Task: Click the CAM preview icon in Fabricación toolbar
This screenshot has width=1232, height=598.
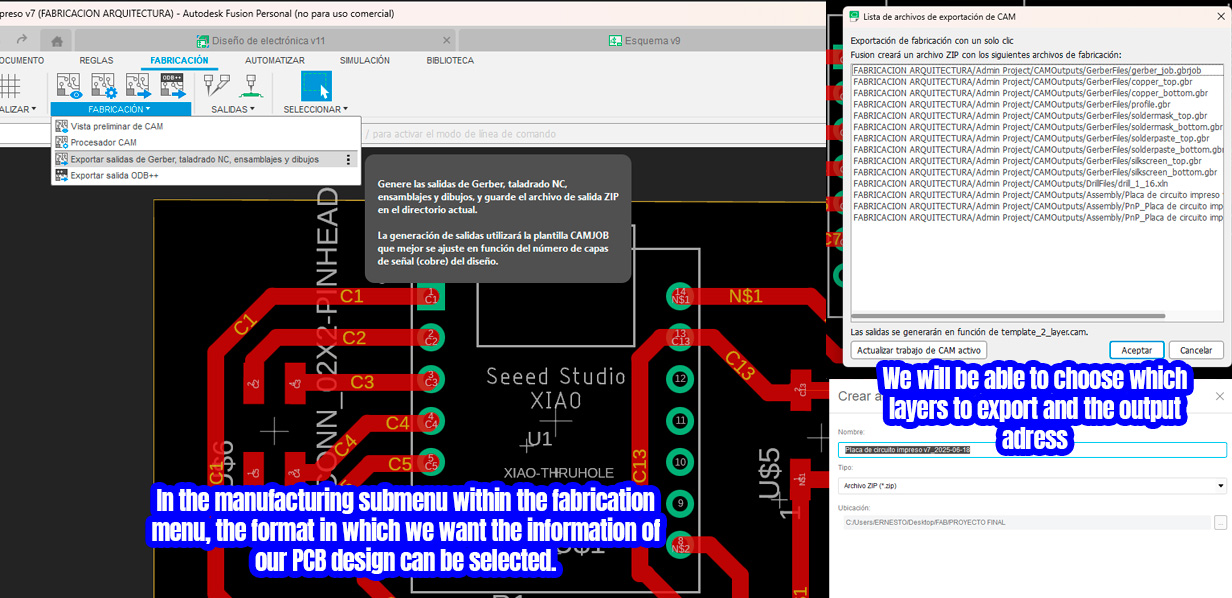Action: click(69, 85)
